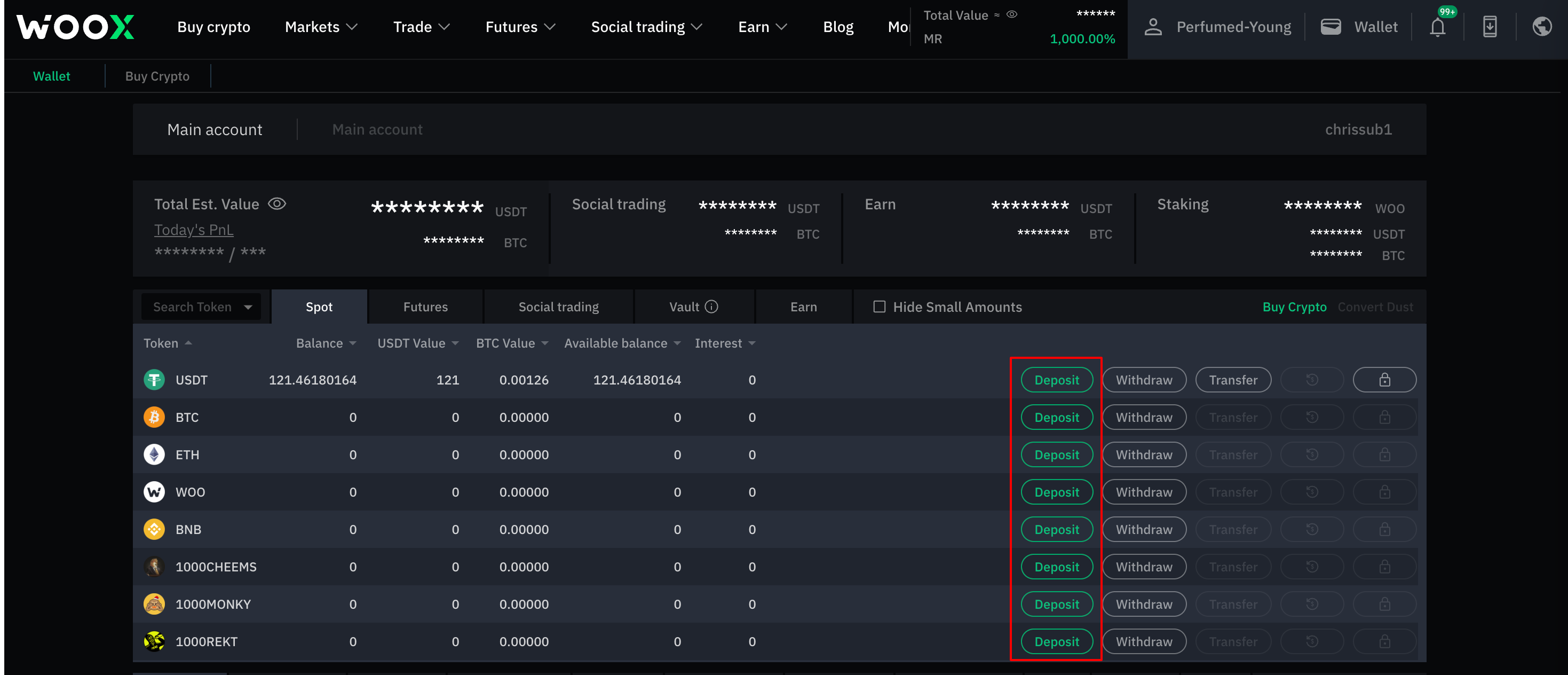Switch to the Earn wallet tab

coord(803,307)
